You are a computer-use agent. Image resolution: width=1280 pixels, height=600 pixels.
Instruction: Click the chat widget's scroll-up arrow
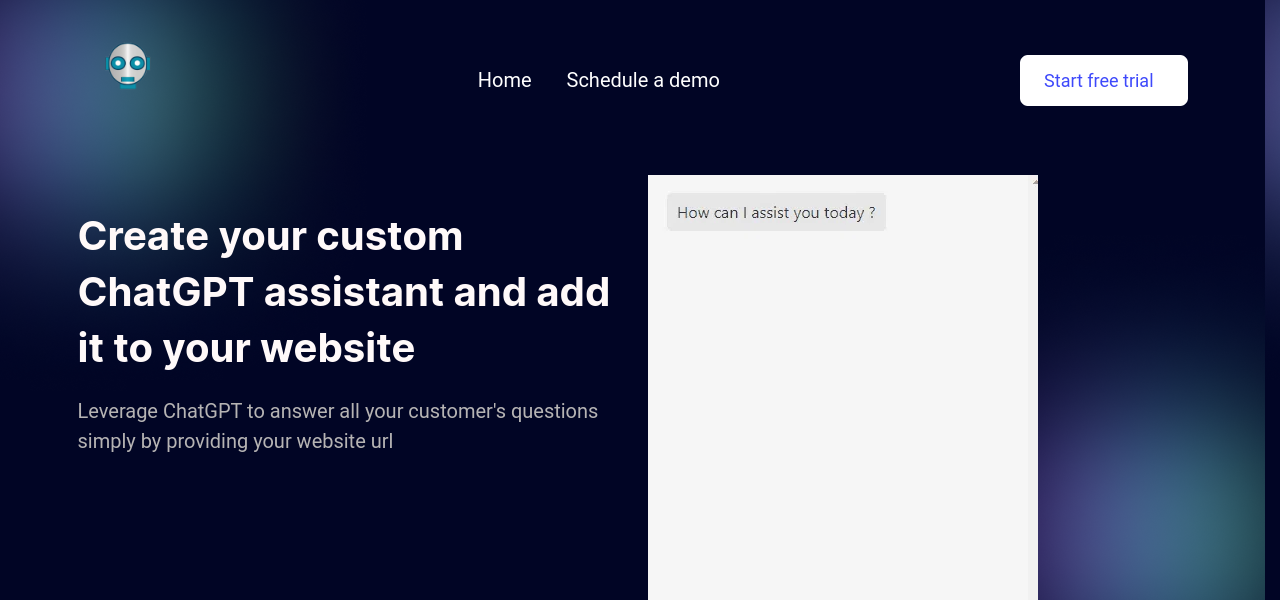coord(1034,181)
